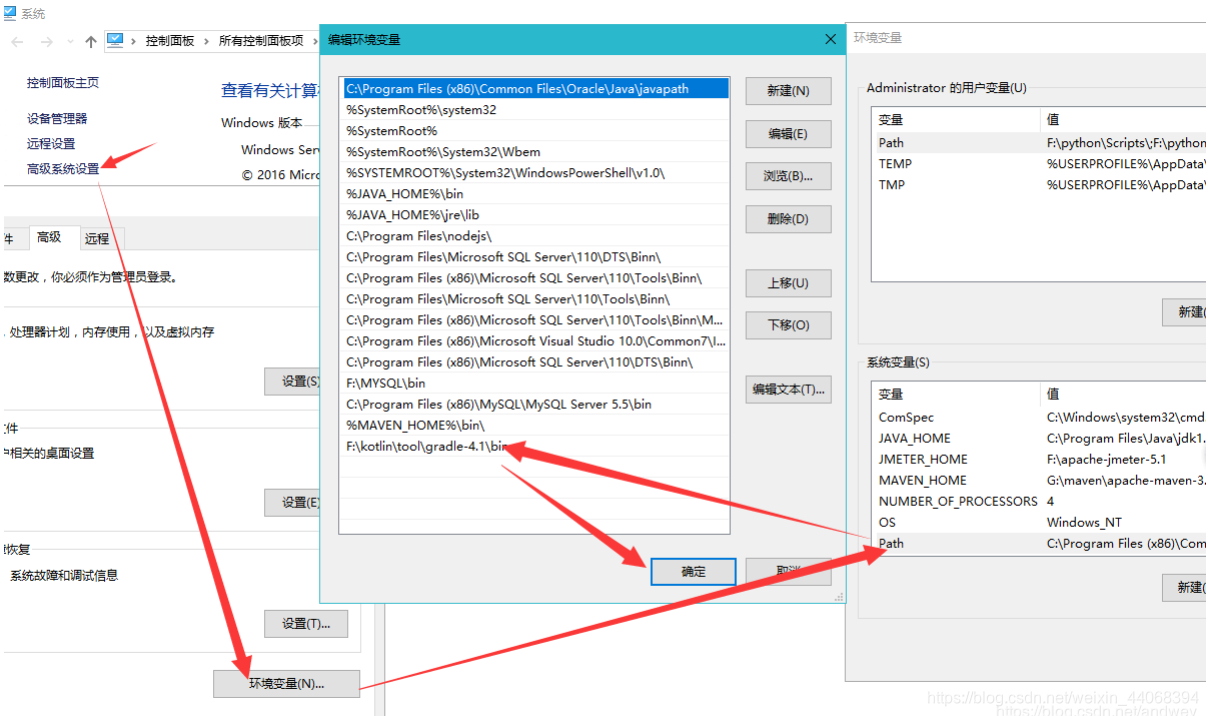Select user variable TEMP row
The height and width of the screenshot is (716, 1208).
pos(1039,164)
